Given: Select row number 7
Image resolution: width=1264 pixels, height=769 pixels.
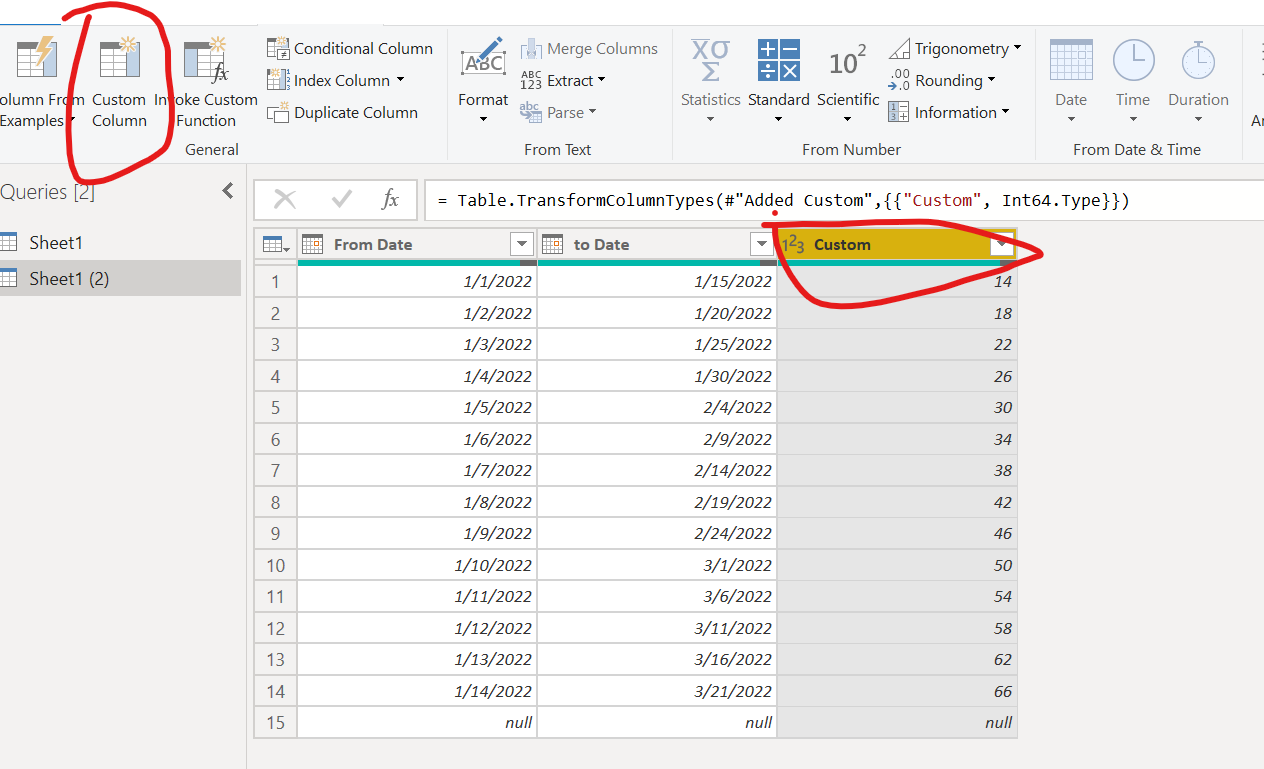Looking at the screenshot, I should click(276, 470).
